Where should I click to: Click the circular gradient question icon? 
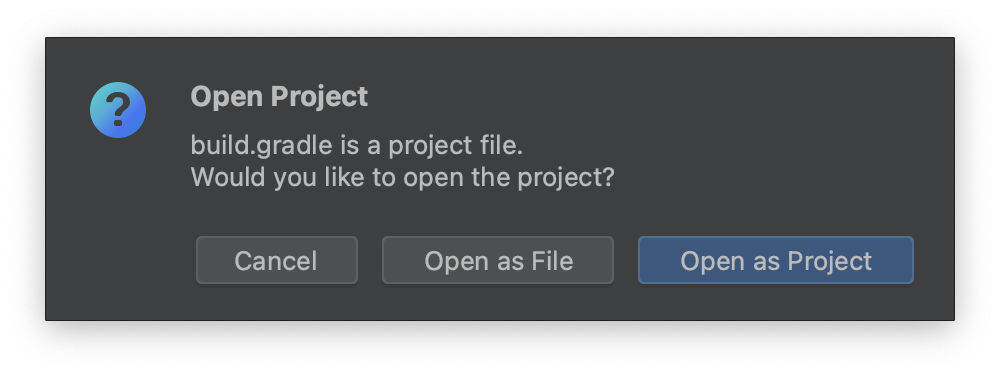click(118, 110)
